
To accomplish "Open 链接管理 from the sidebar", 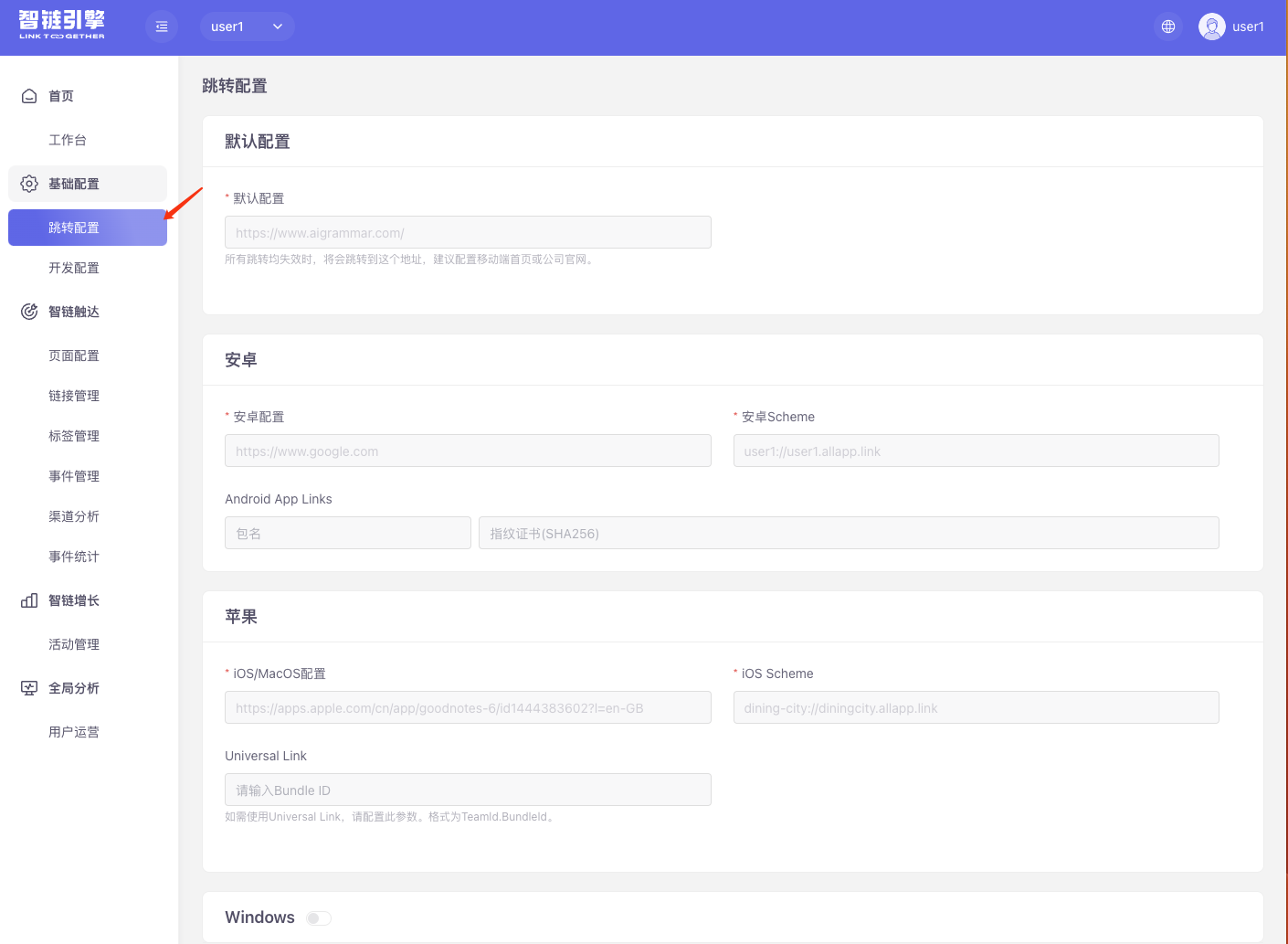I will pos(74,396).
